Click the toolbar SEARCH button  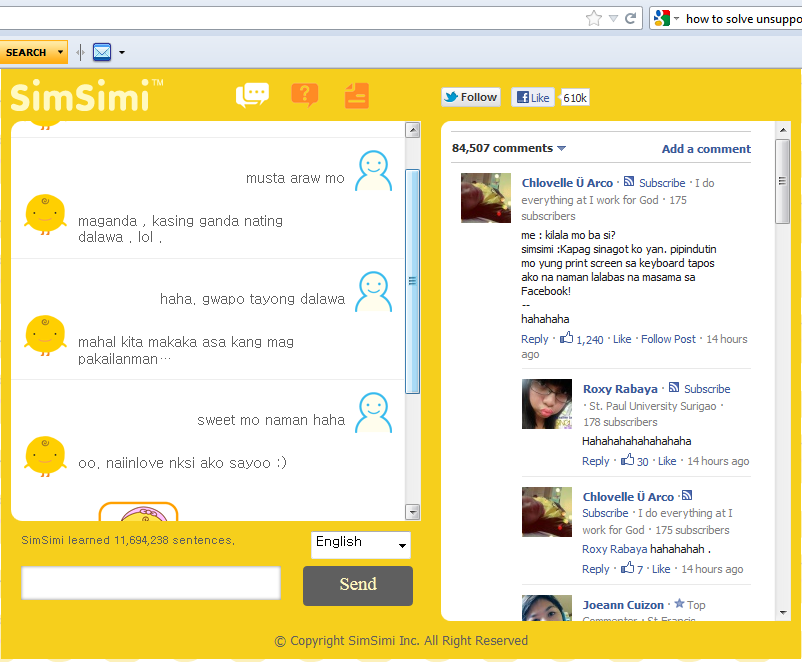click(x=26, y=52)
